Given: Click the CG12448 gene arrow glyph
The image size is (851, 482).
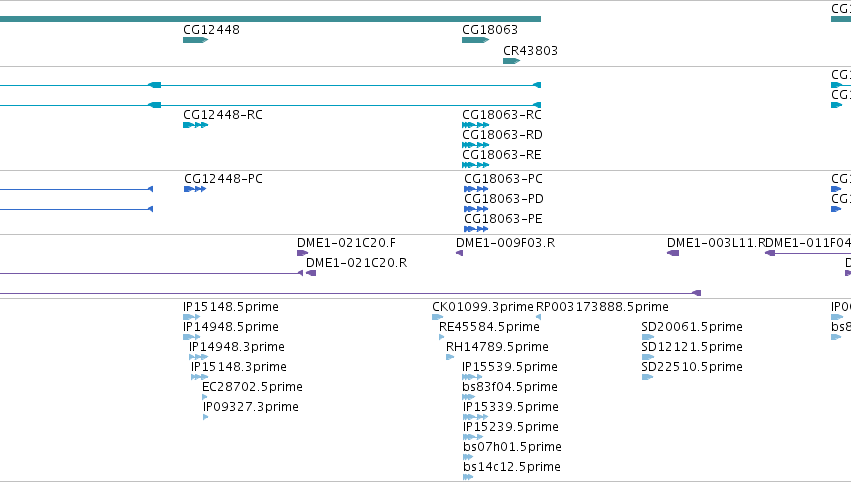Looking at the screenshot, I should 195,40.
